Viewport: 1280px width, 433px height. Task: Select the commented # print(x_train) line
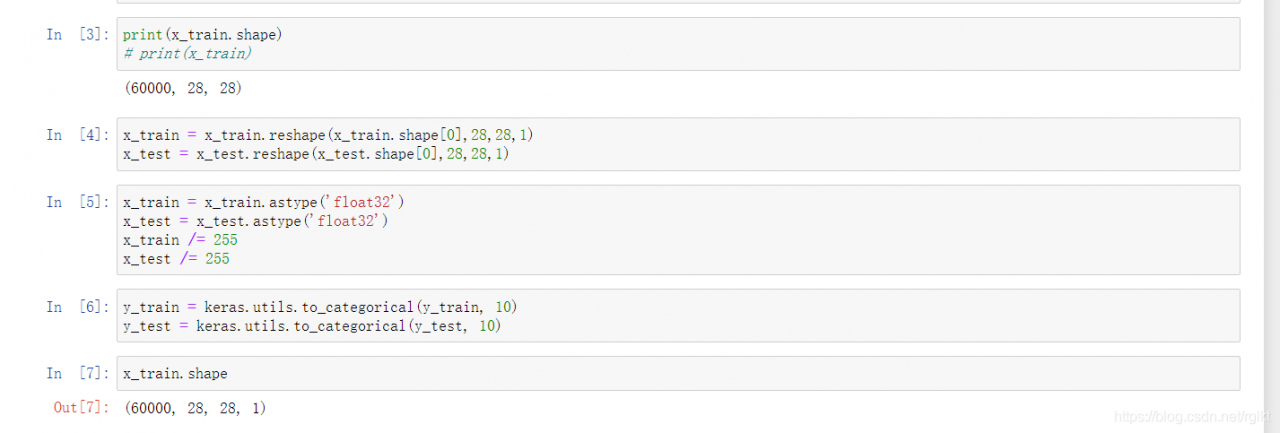[187, 53]
